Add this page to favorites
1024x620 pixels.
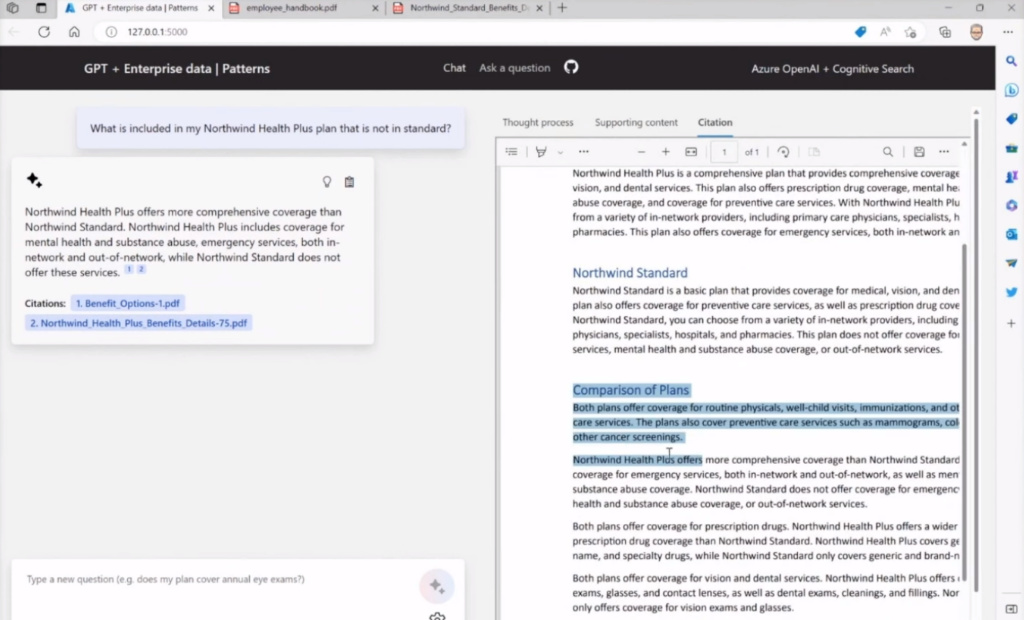click(x=910, y=31)
